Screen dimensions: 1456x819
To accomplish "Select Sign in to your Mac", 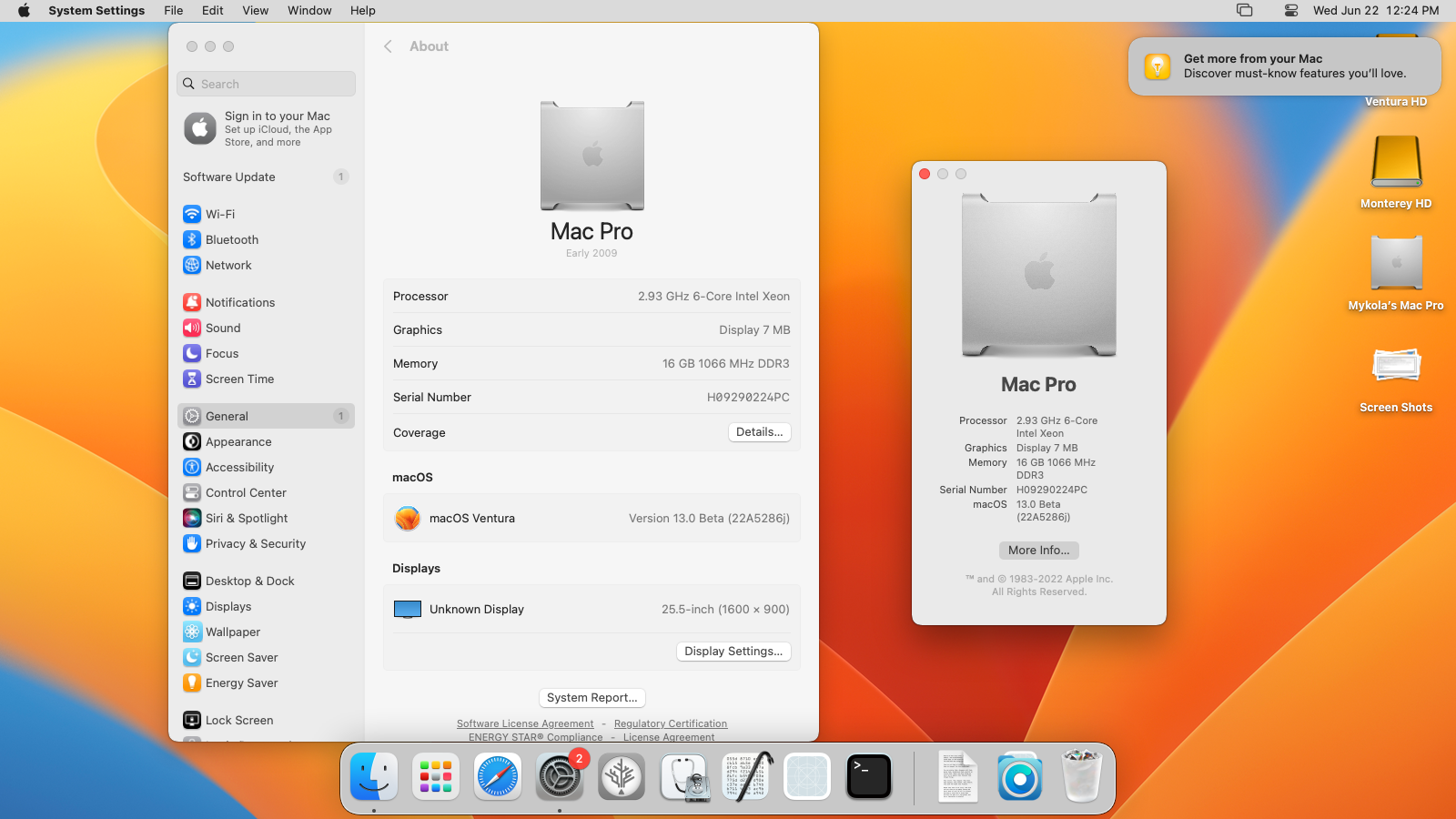I will pos(266,128).
